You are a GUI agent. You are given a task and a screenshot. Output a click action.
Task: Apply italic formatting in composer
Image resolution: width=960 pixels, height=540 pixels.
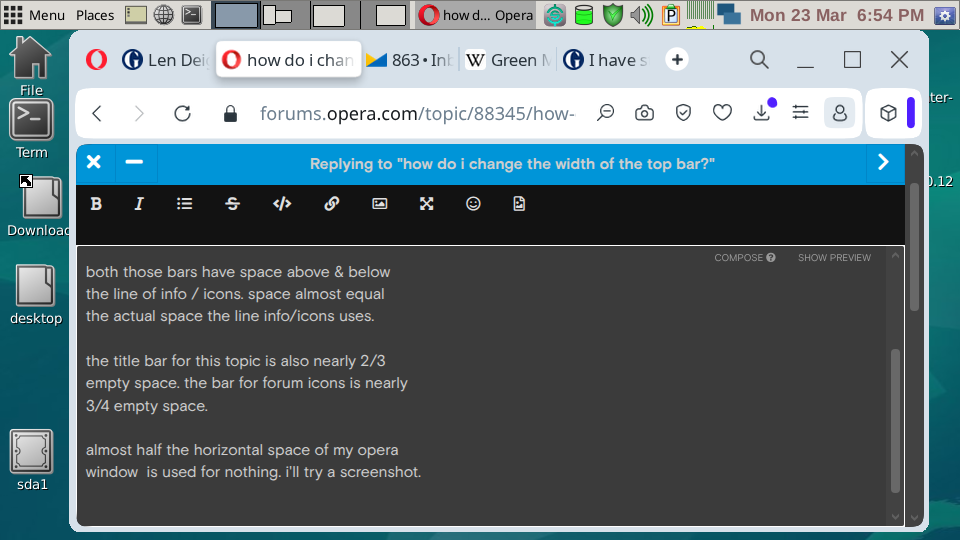point(139,204)
